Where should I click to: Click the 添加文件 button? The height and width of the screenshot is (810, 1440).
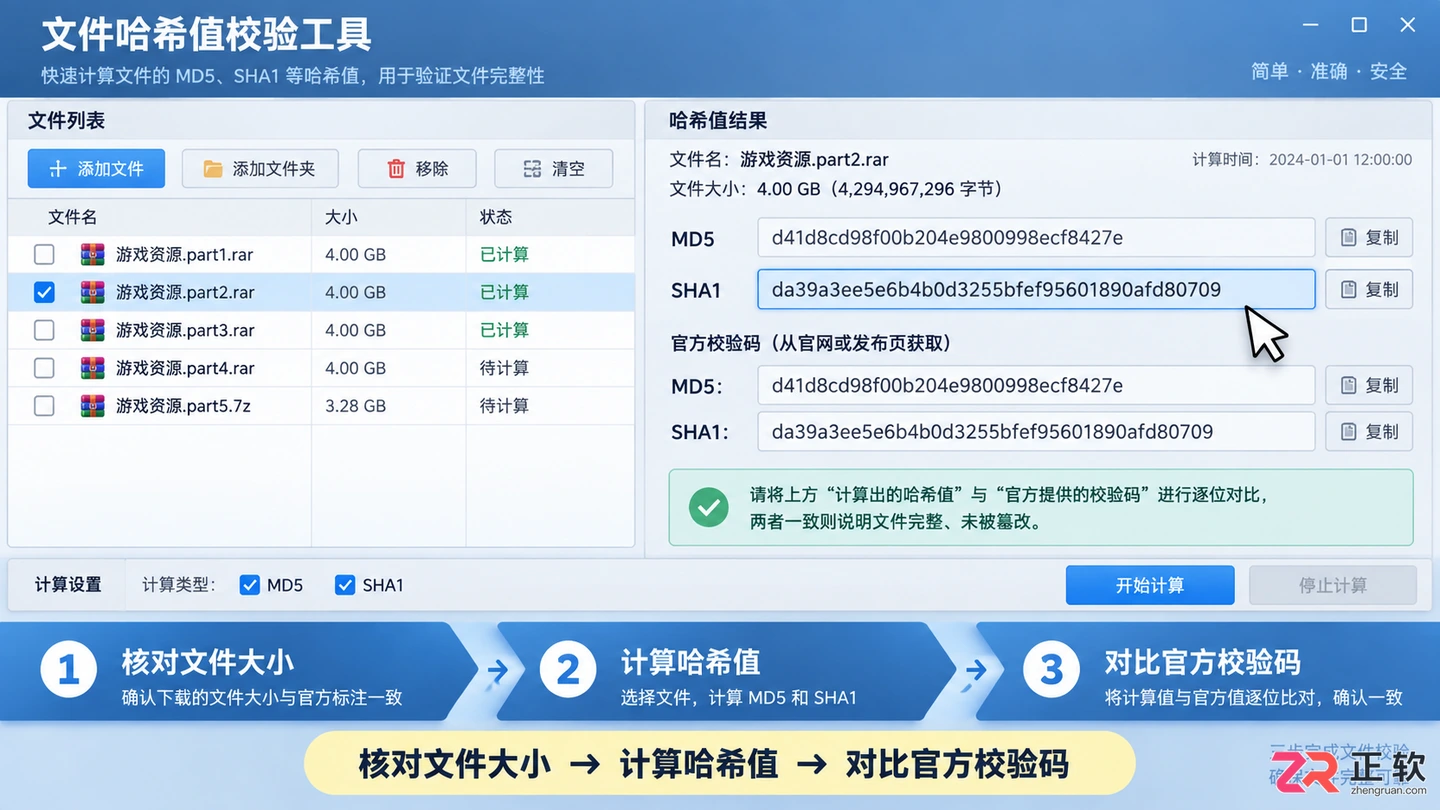(96, 169)
